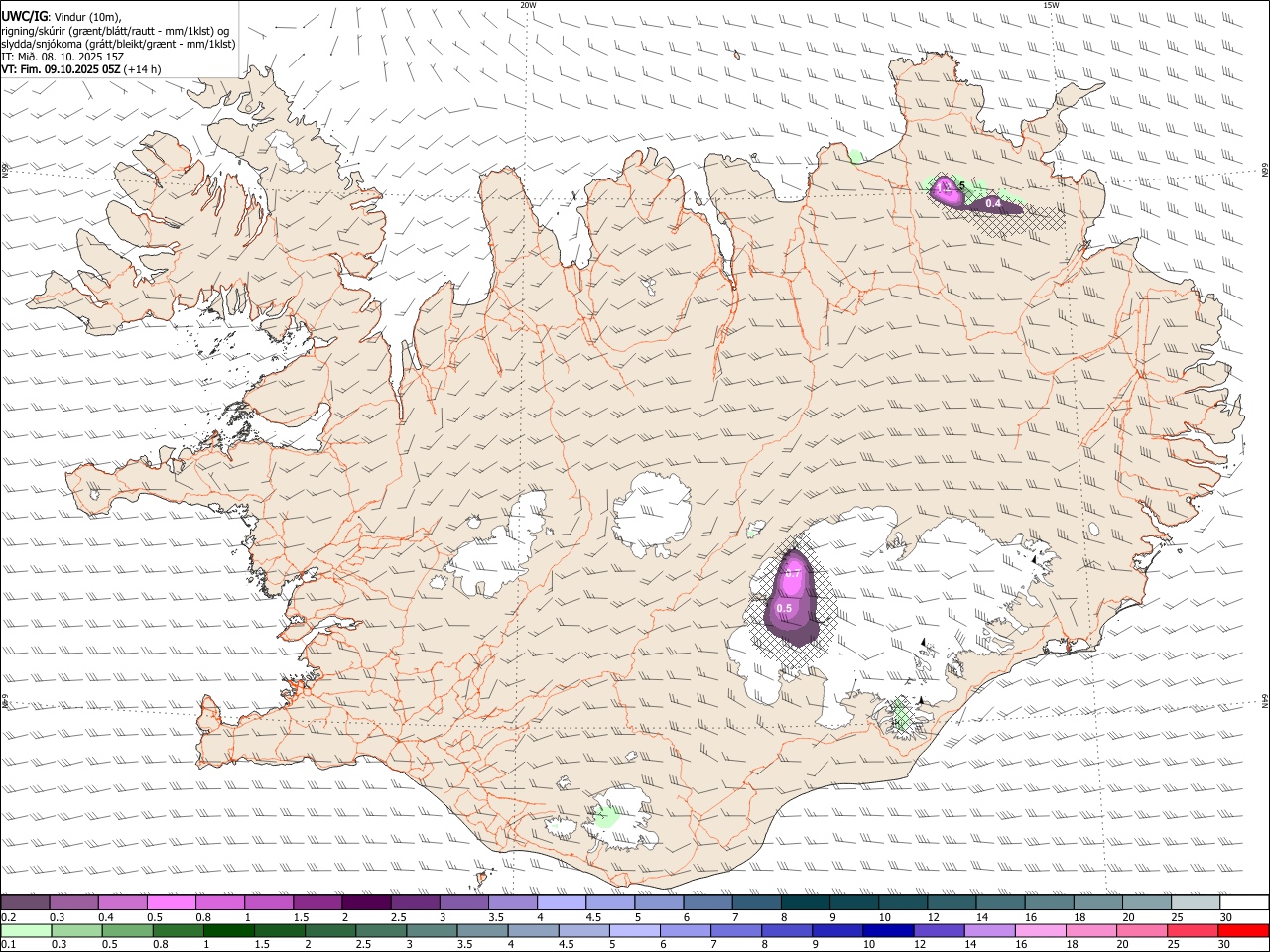
Task: Click the 'slydda/snjókoma (grátt/bleikt/grænt - mm/1klst)' line
Action: pyautogui.click(x=118, y=44)
